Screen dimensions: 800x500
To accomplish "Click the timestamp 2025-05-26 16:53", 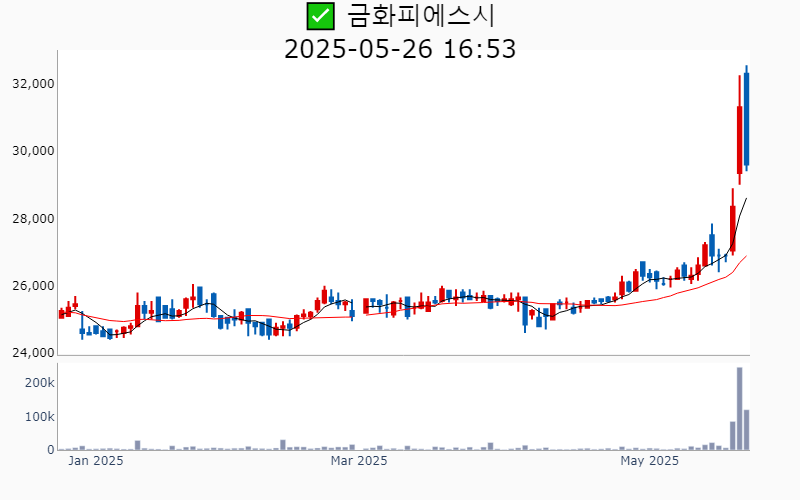I will 400,49.
